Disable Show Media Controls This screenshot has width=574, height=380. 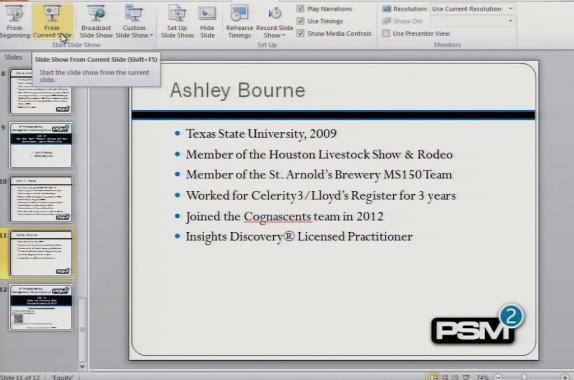tap(301, 34)
